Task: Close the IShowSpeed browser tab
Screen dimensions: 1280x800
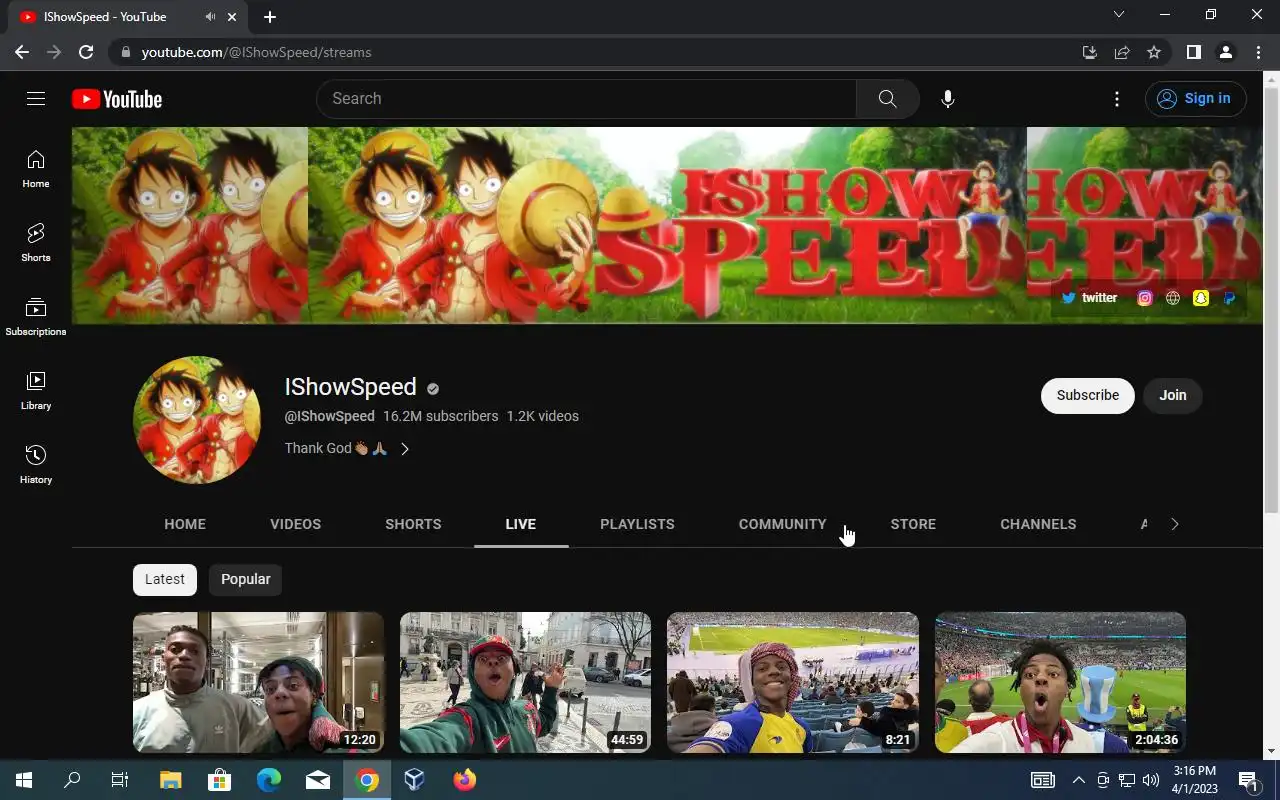Action: 234,17
